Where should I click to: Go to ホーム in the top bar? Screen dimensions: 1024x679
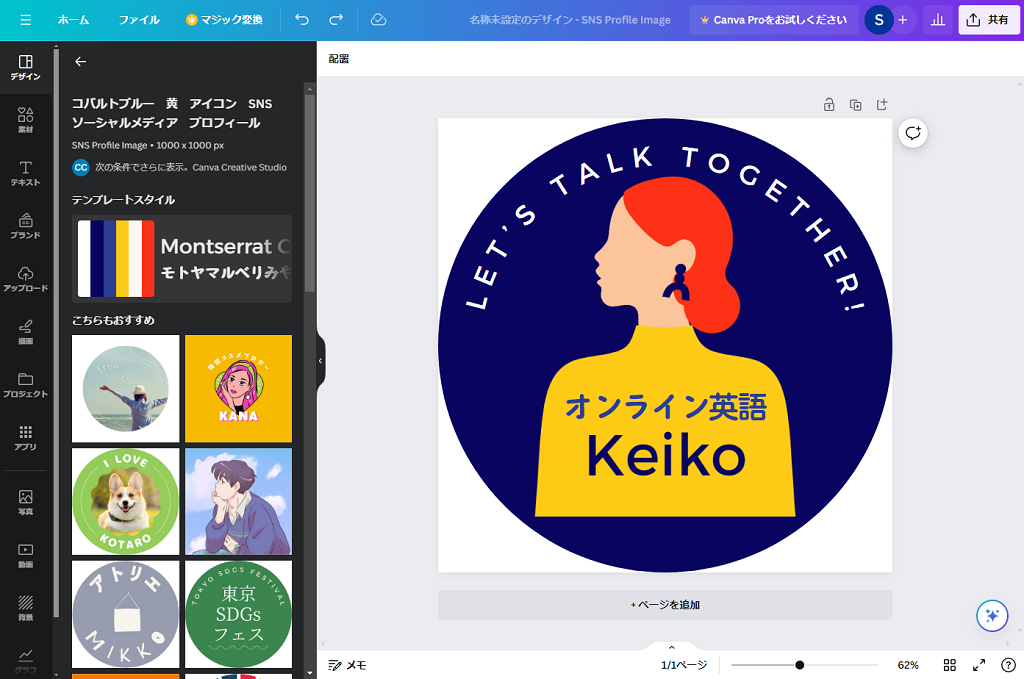73,20
